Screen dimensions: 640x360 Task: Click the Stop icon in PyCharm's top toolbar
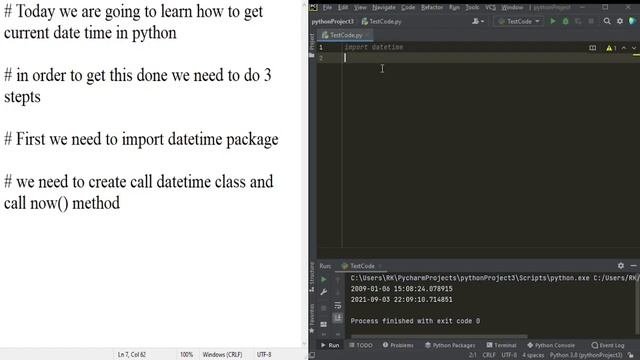pyautogui.click(x=591, y=21)
